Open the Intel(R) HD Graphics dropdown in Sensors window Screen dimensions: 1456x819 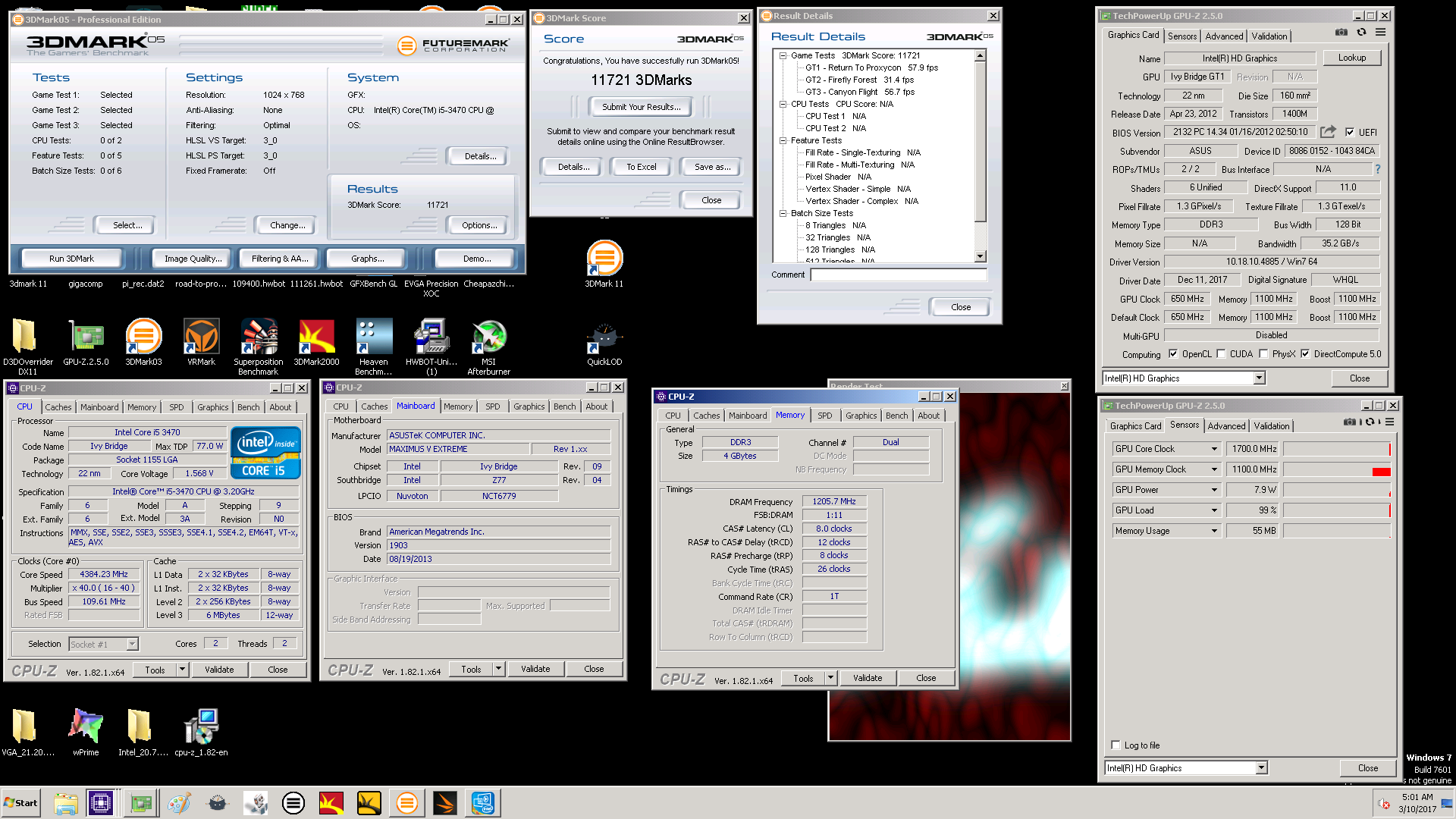click(1261, 768)
